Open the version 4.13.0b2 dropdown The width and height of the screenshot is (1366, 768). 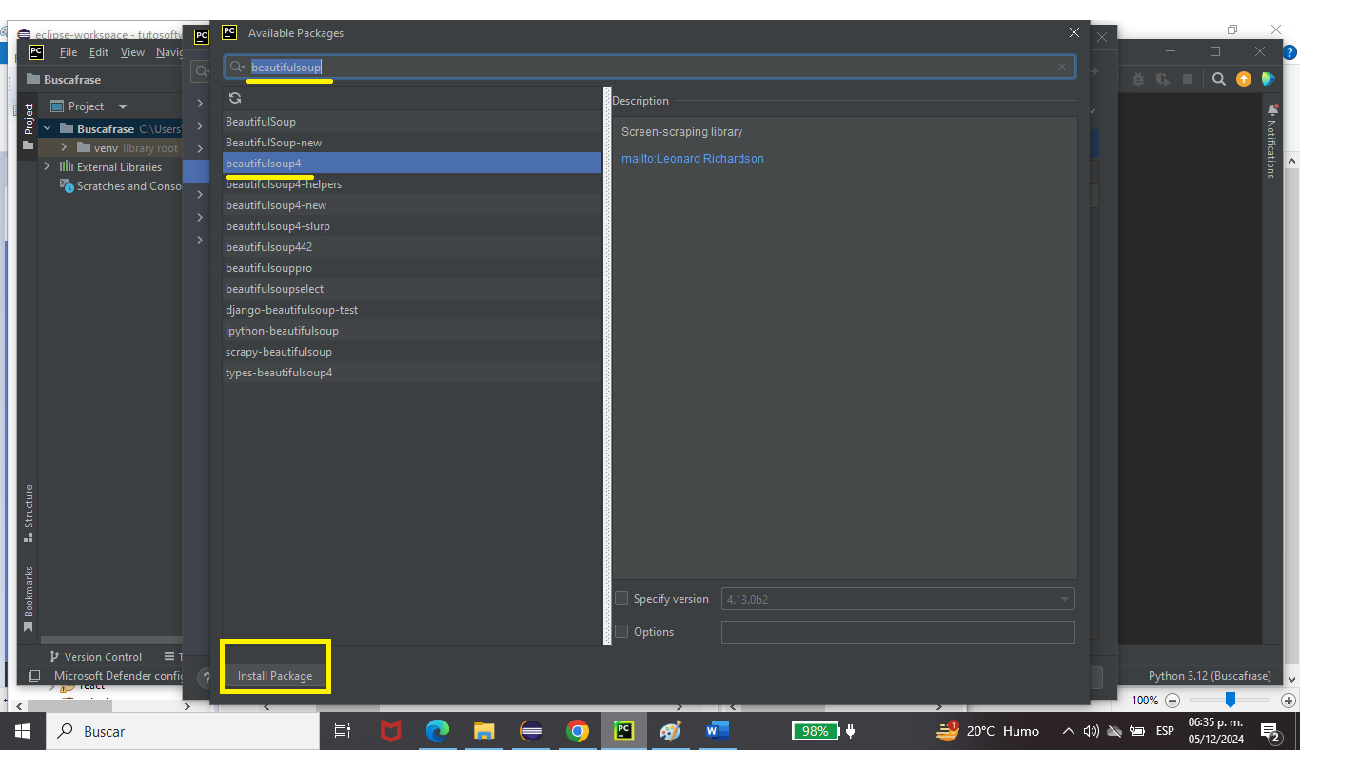pos(898,599)
